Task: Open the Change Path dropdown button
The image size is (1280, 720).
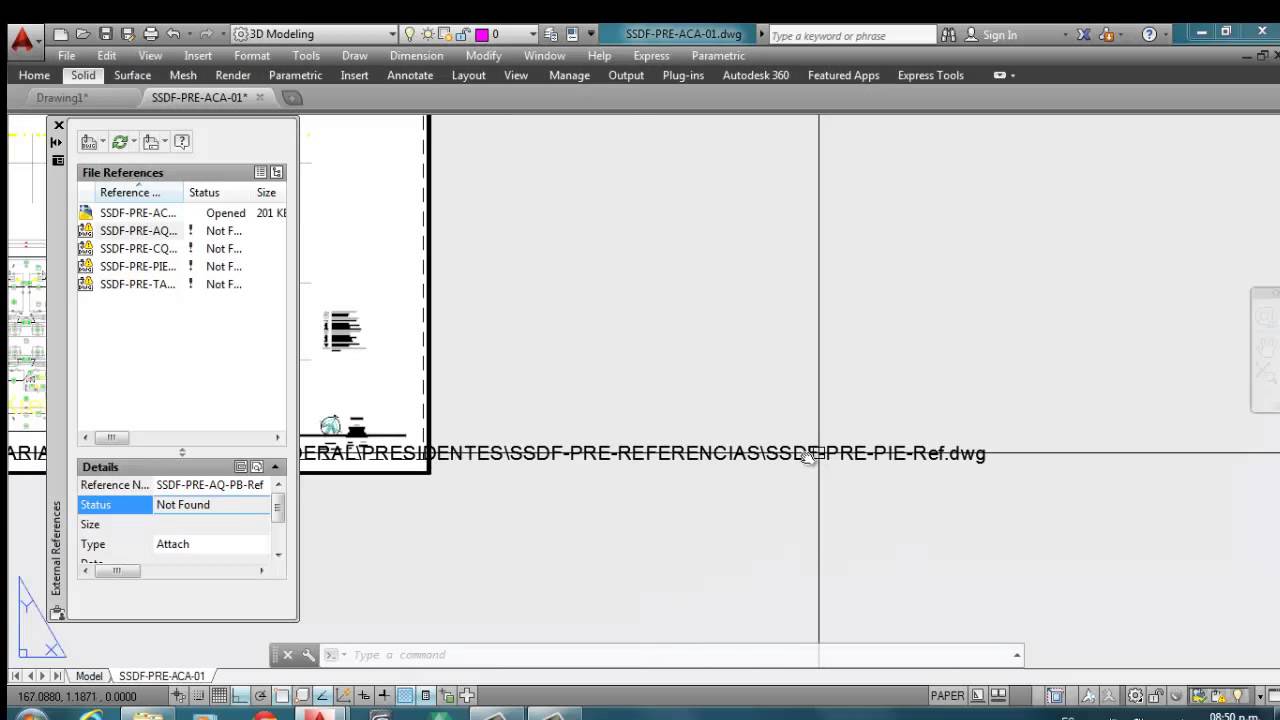Action: (x=155, y=142)
